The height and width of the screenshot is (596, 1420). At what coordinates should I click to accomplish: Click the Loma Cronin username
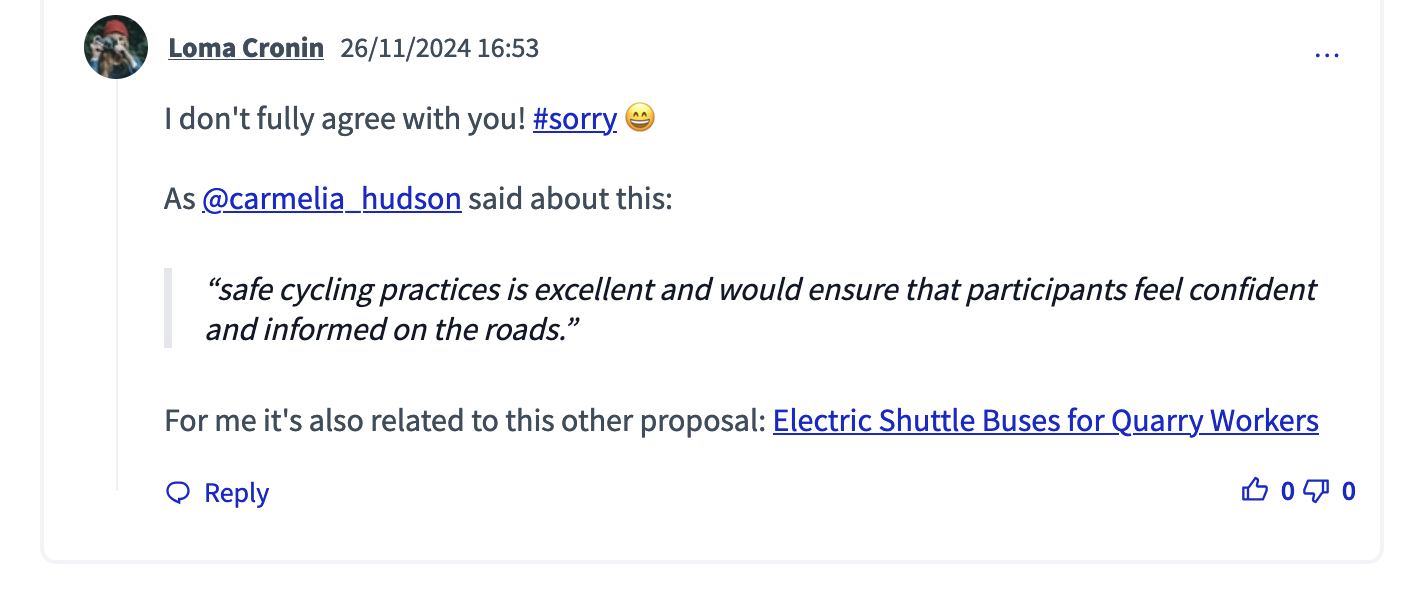tap(246, 47)
